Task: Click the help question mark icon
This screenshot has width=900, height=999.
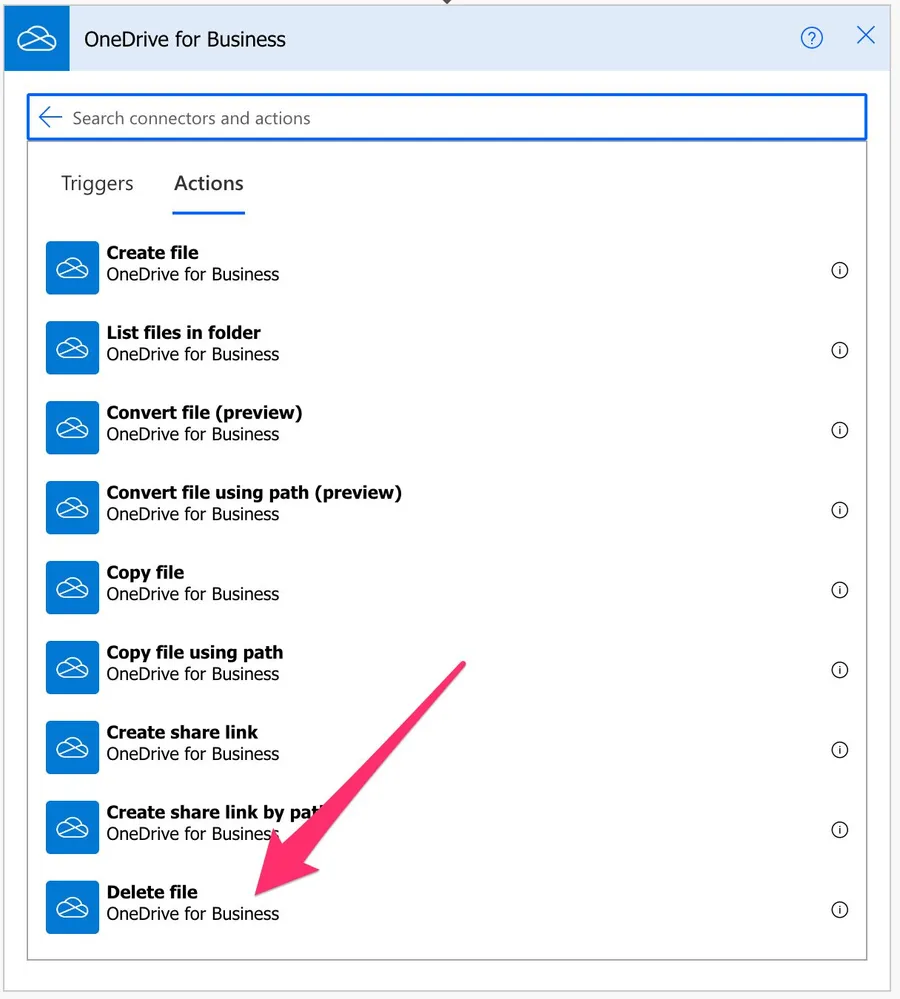Action: coord(812,38)
